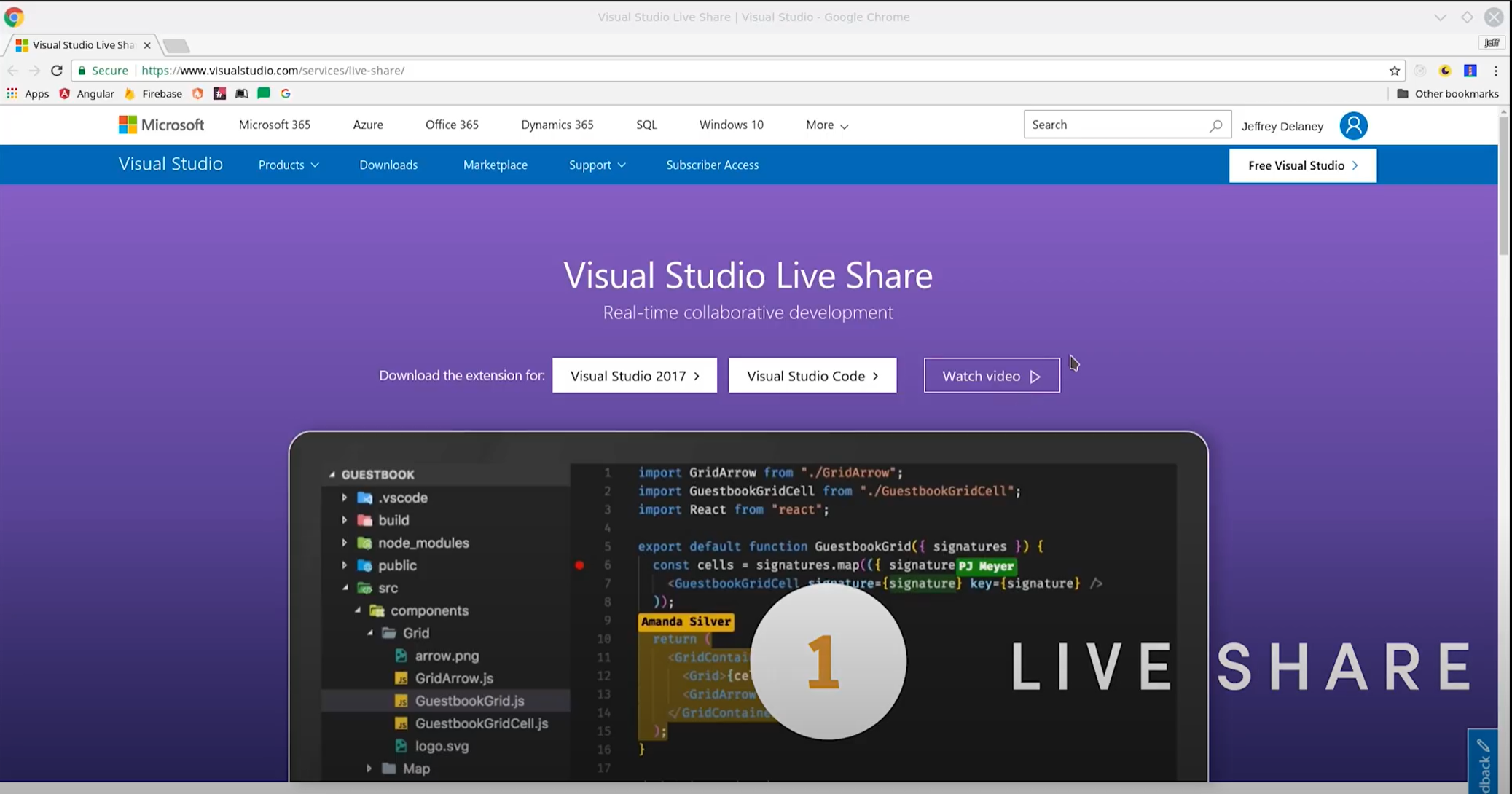1512x794 pixels.
Task: Open the Jeffrey Delaney account avatar
Action: coord(1352,125)
